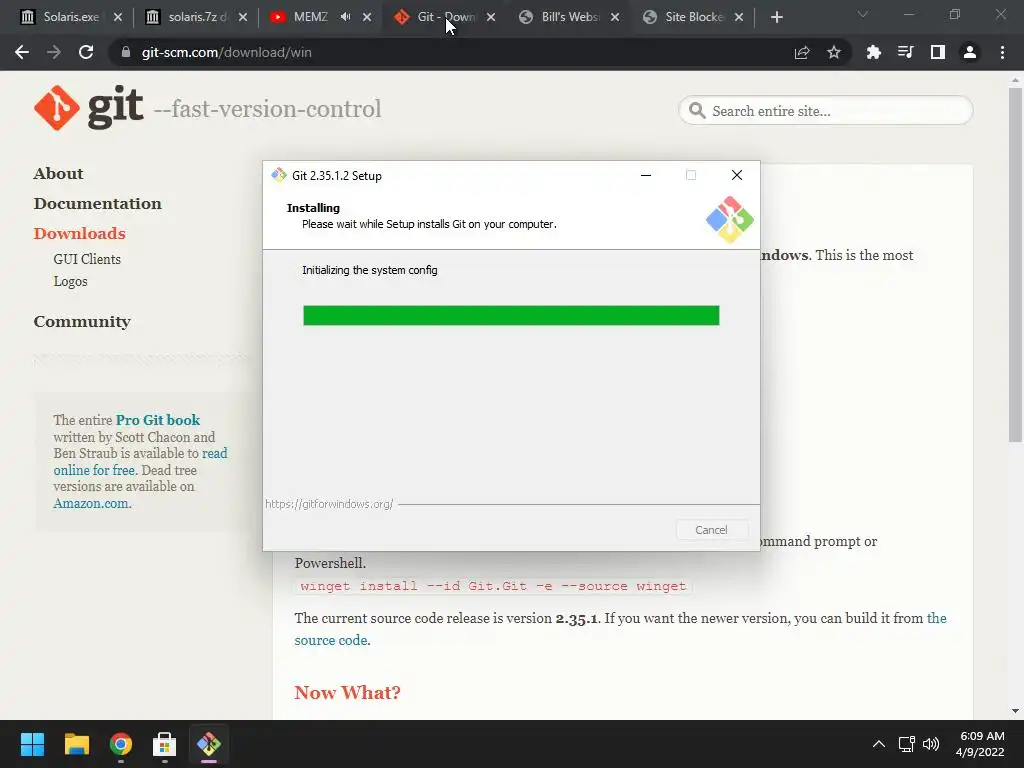The width and height of the screenshot is (1024, 768).
Task: Click the site lock icon in address bar
Action: [x=126, y=52]
